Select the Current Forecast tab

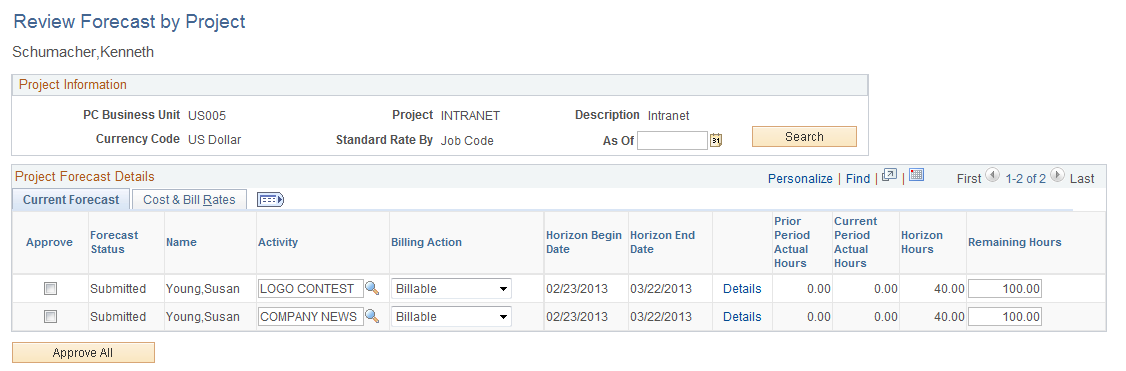click(71, 199)
